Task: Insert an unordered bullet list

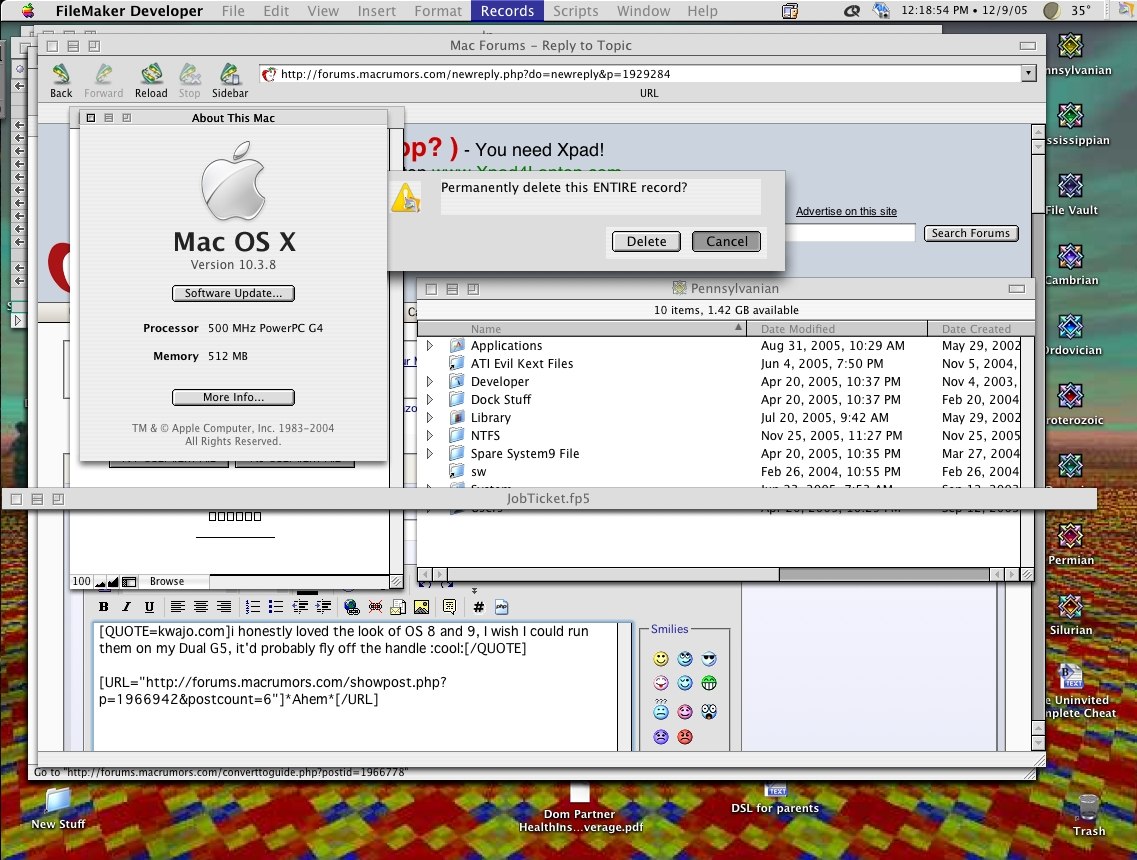Action: click(x=276, y=607)
